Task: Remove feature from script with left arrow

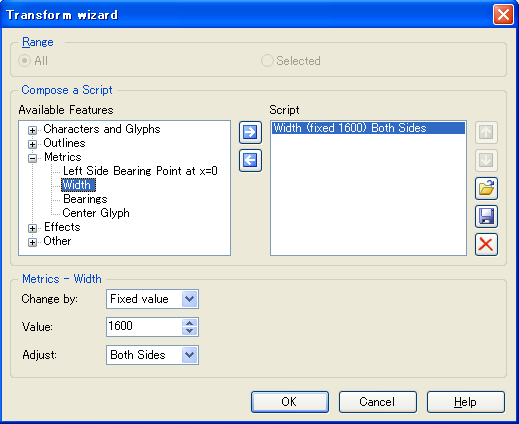Action: 250,160
